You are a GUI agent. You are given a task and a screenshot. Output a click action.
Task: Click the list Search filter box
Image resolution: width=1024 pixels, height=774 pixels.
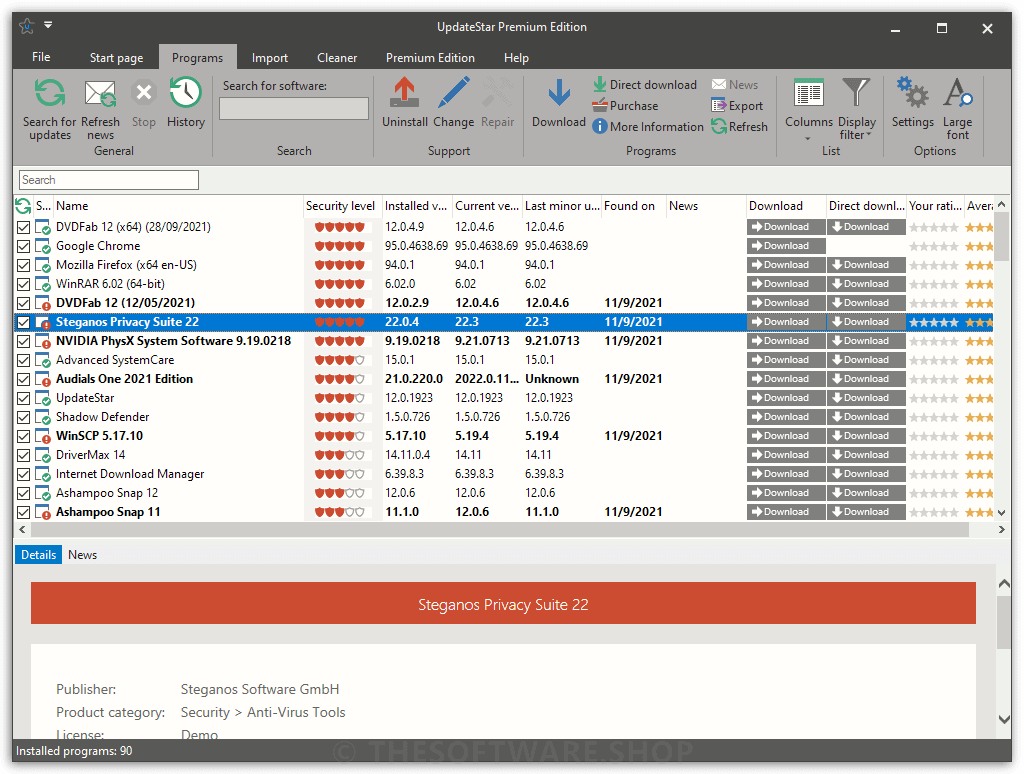point(108,180)
